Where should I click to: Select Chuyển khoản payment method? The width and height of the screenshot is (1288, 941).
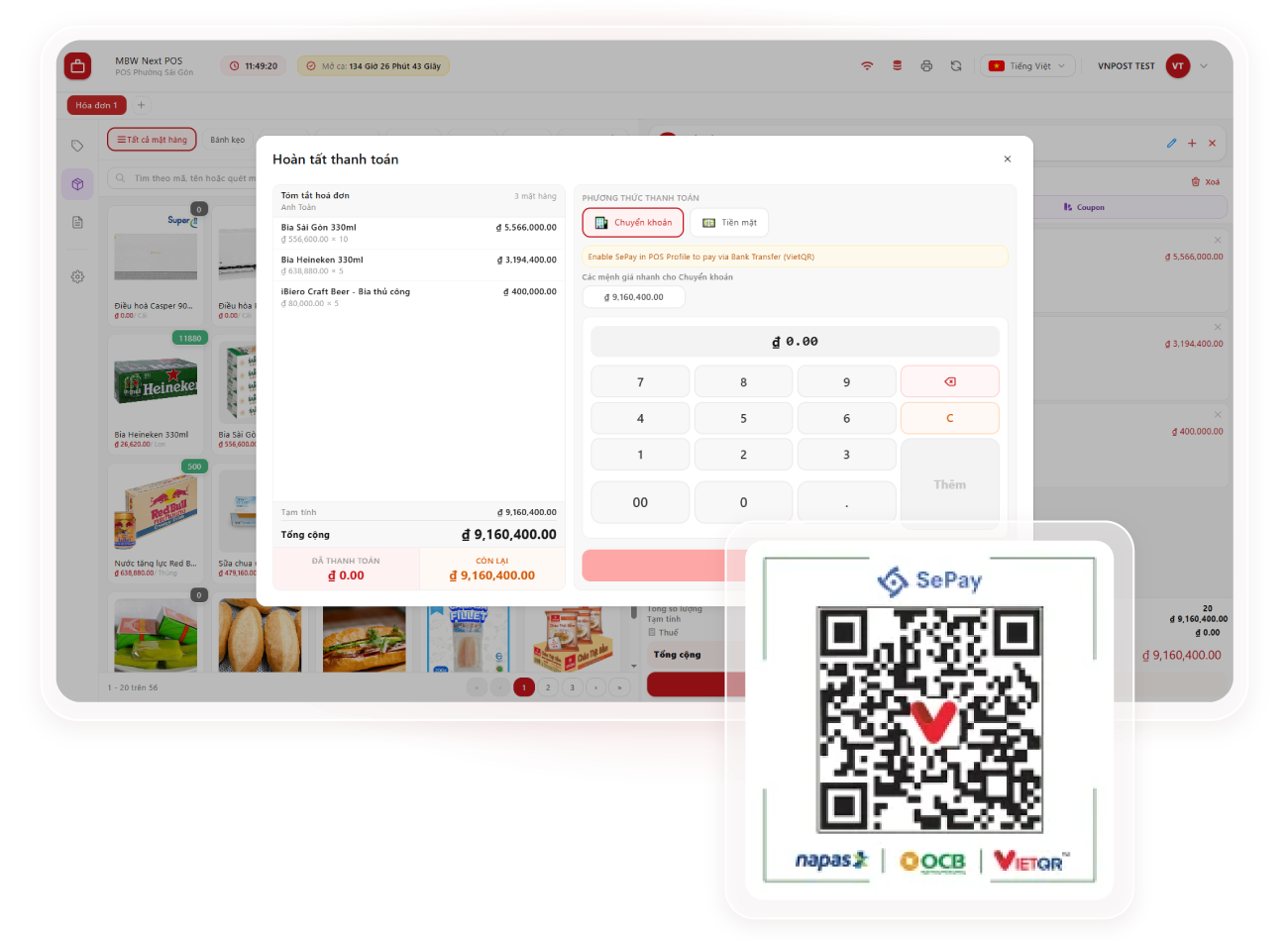click(x=633, y=223)
